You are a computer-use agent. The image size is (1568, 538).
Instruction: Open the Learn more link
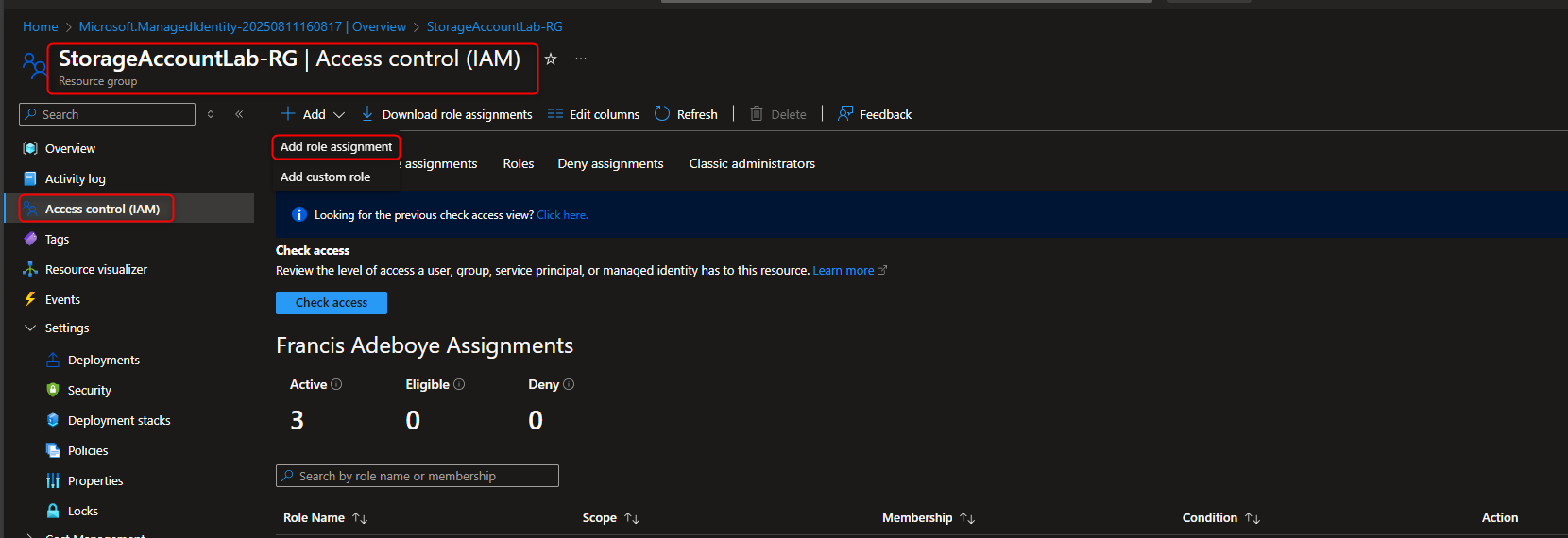pos(844,270)
